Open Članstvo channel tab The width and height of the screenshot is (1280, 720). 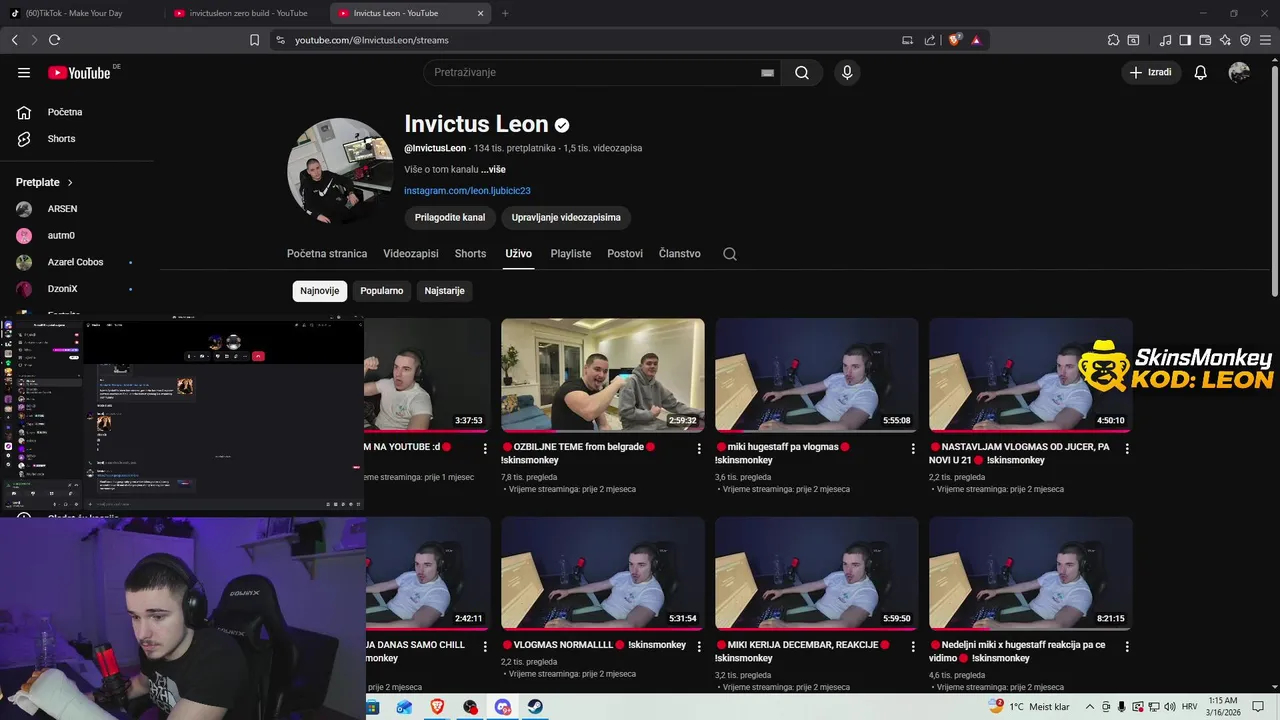(680, 254)
